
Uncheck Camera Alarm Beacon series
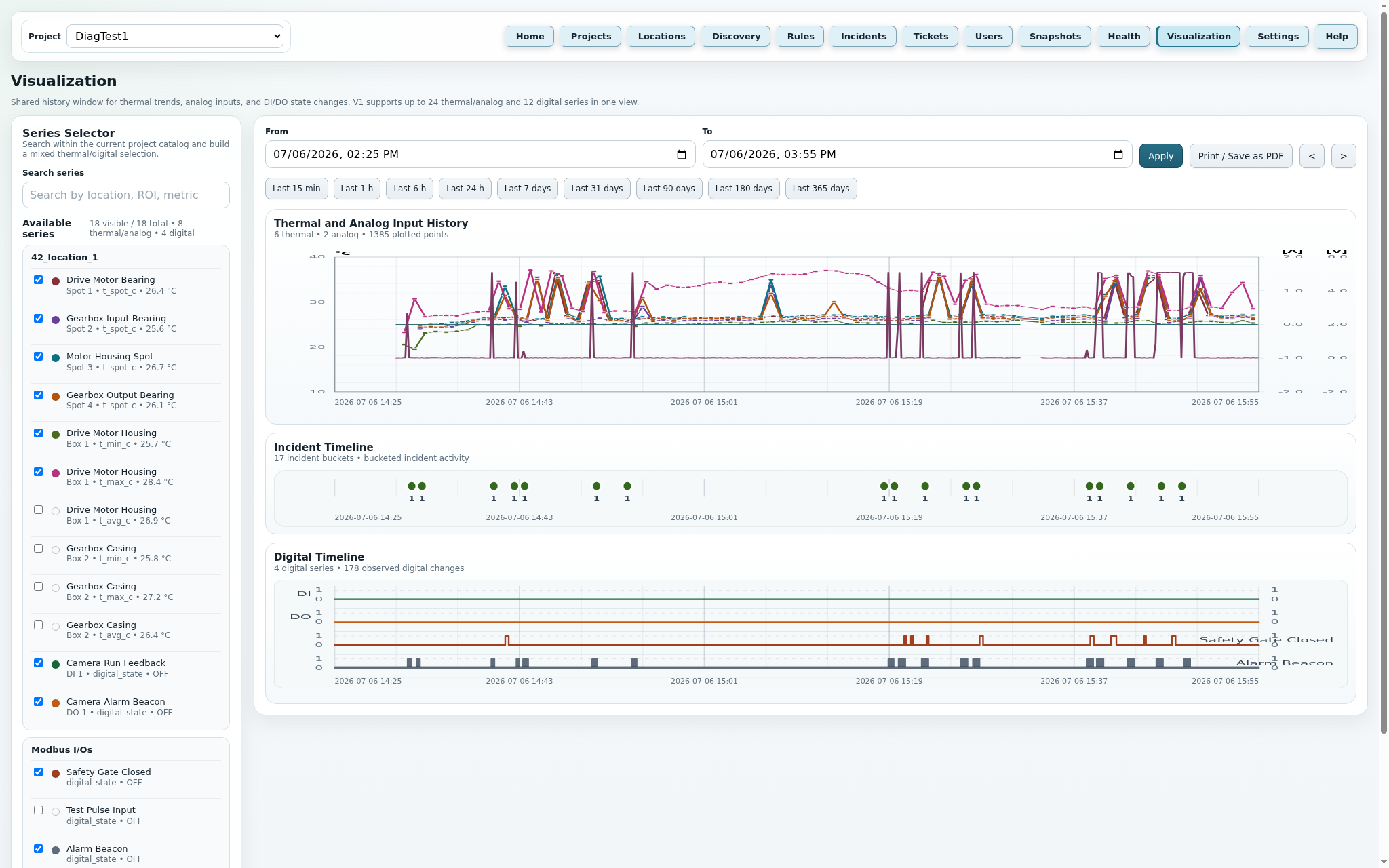[38, 702]
